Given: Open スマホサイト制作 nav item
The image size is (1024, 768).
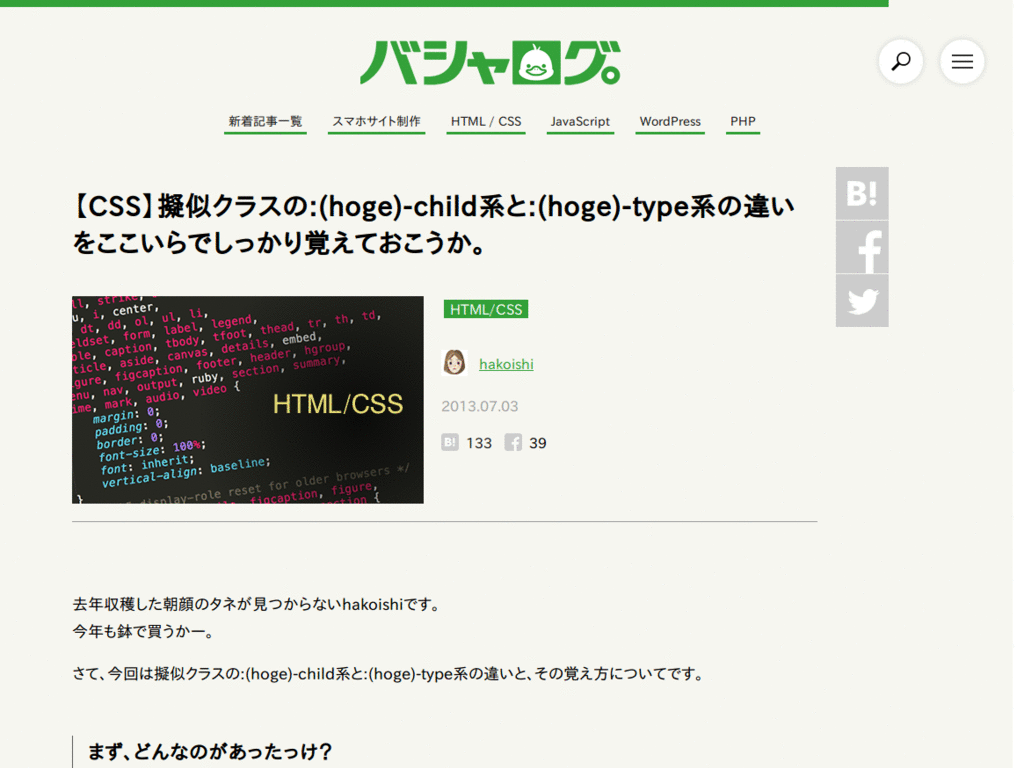Looking at the screenshot, I should 376,121.
